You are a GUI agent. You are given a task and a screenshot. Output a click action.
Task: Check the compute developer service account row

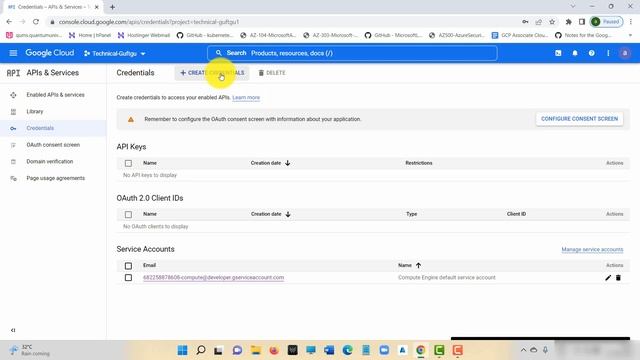pyautogui.click(x=128, y=278)
